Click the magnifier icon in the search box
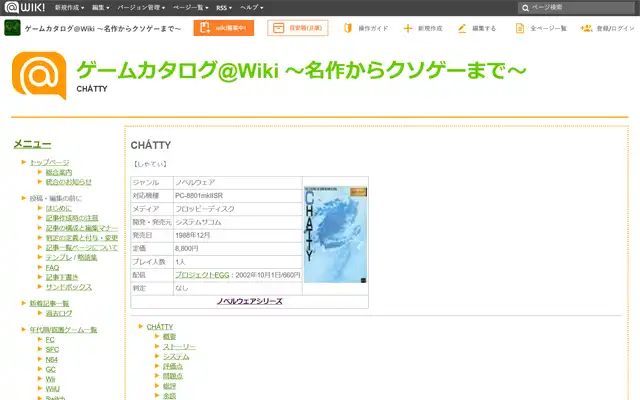Image resolution: width=640 pixels, height=400 pixels. pyautogui.click(x=525, y=8)
